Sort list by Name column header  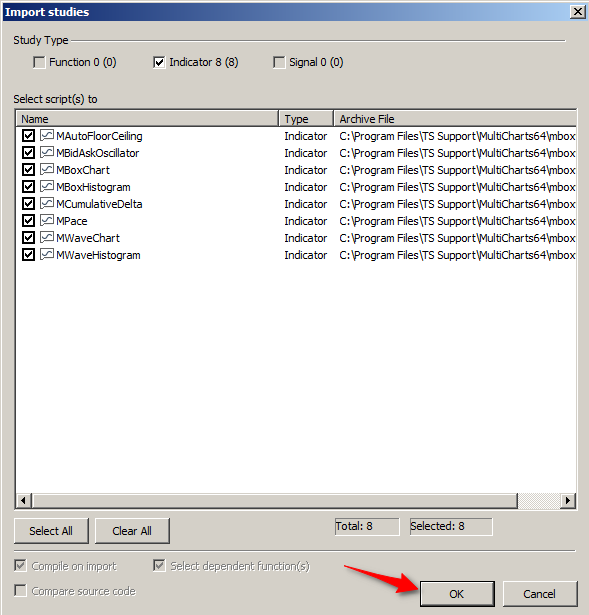[147, 118]
